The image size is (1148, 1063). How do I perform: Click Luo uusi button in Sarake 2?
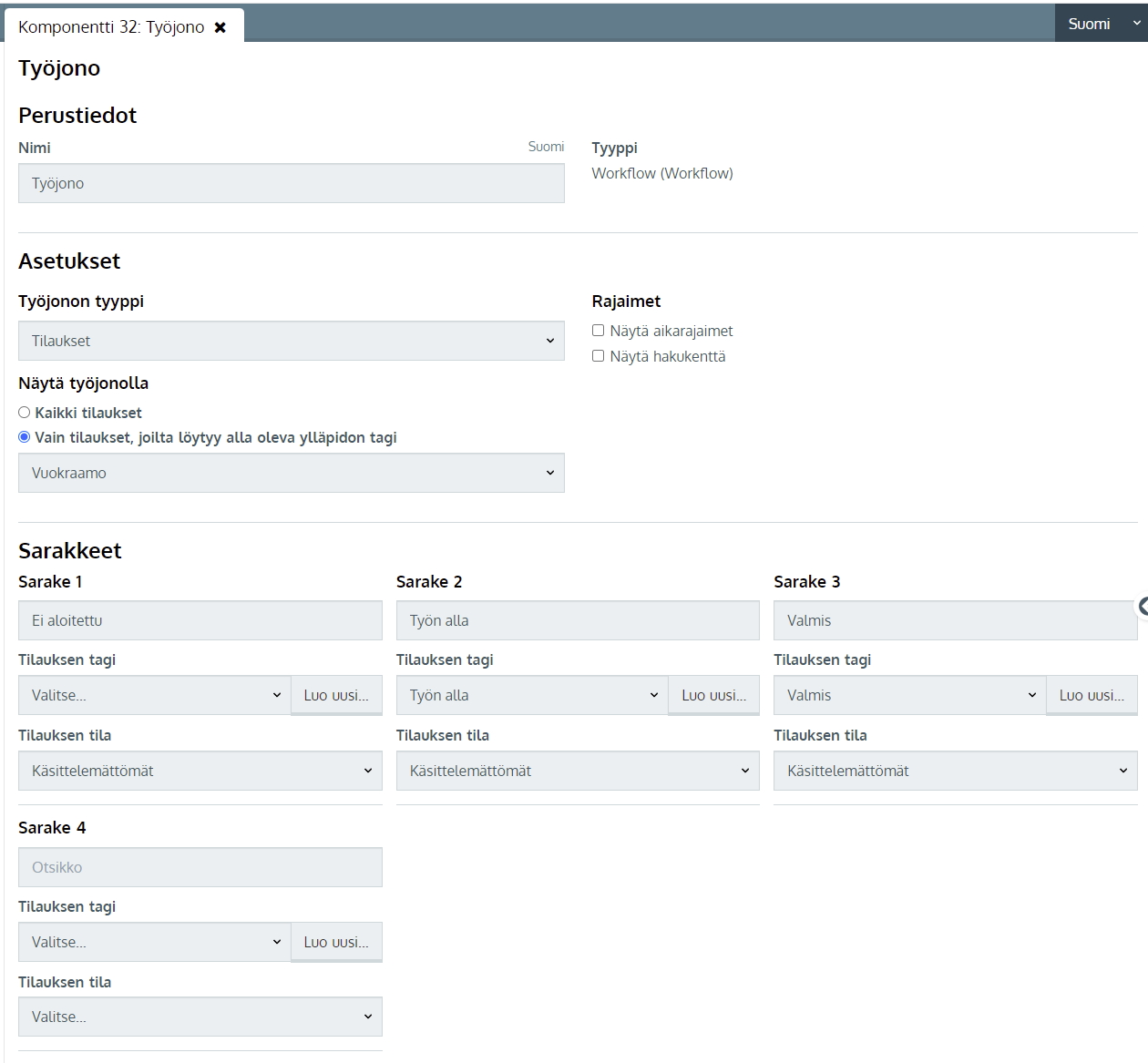[x=713, y=695]
